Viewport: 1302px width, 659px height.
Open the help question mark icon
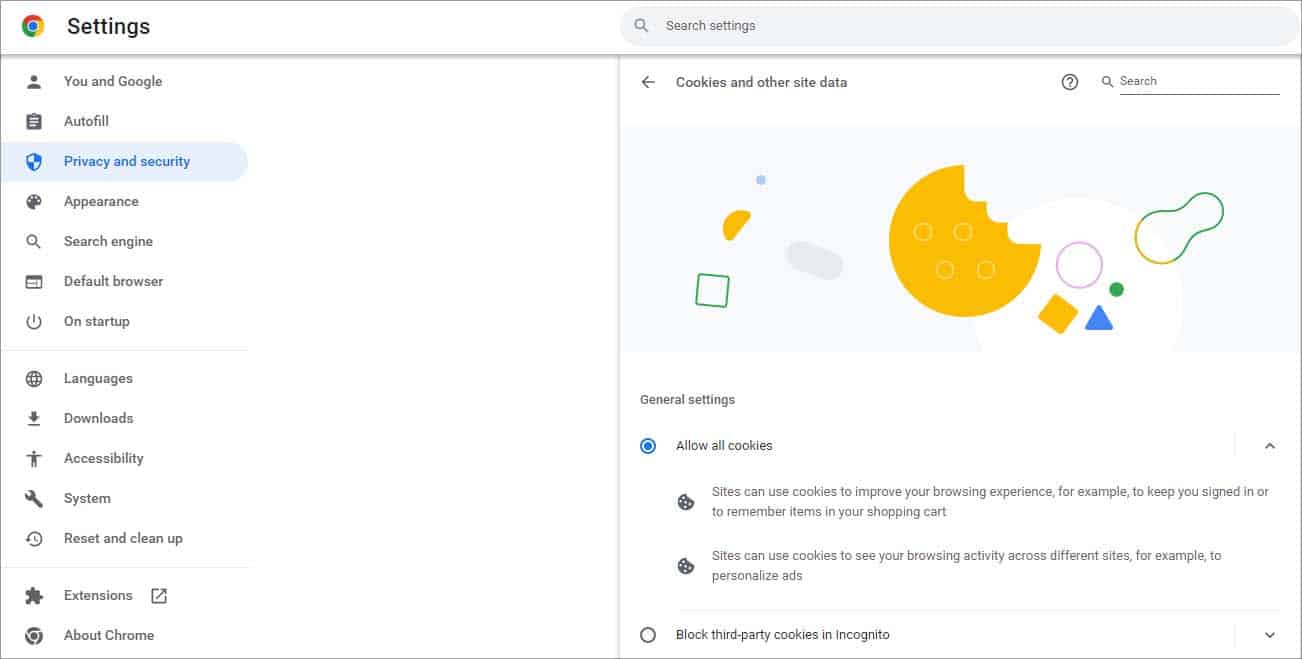[1070, 82]
